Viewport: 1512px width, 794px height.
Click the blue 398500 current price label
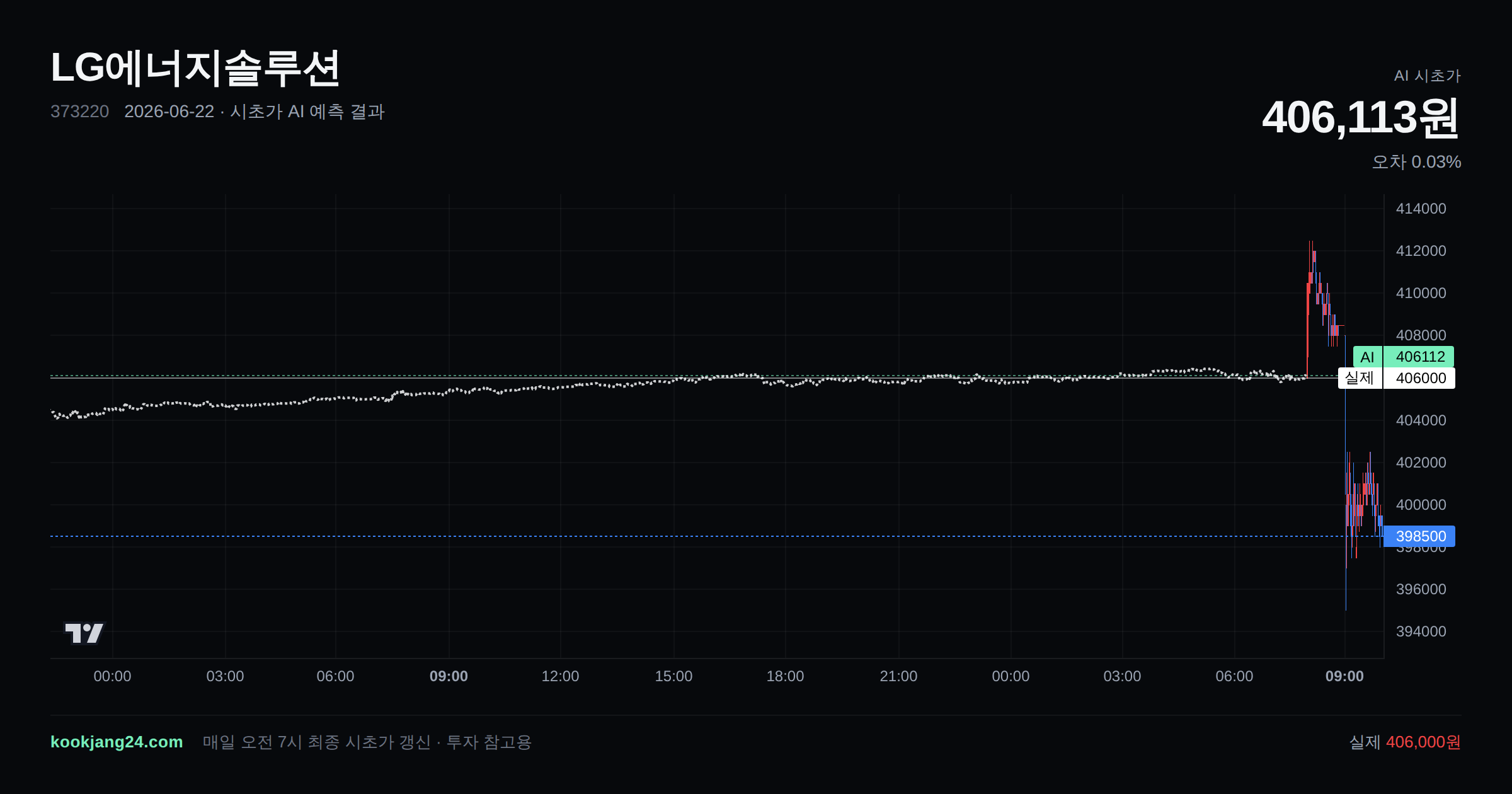pyautogui.click(x=1419, y=536)
